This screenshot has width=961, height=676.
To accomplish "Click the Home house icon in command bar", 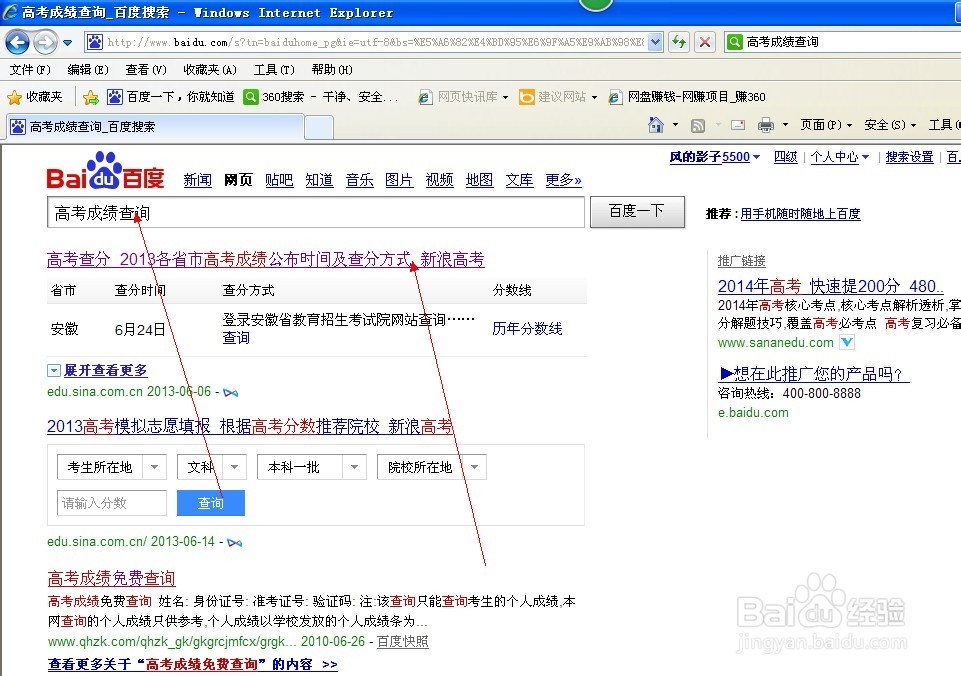I will 656,125.
